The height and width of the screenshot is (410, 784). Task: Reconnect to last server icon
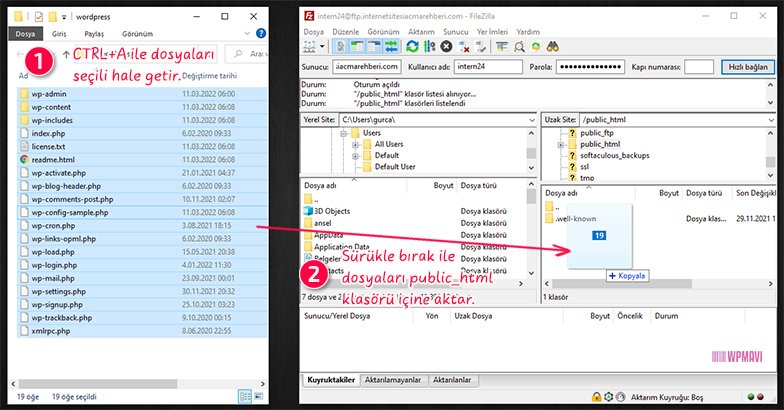click(480, 46)
